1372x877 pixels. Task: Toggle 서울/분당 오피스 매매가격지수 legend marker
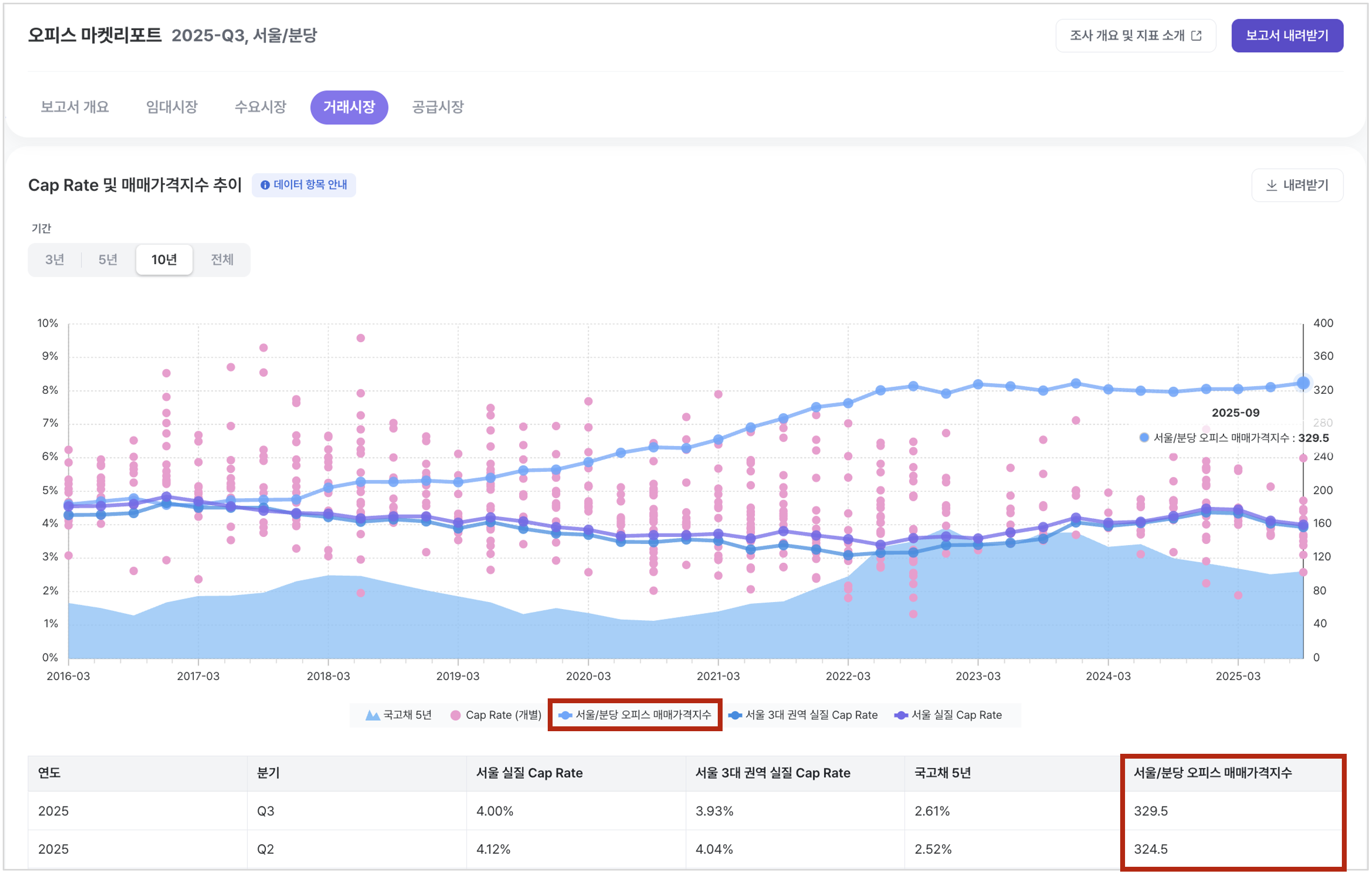(565, 715)
